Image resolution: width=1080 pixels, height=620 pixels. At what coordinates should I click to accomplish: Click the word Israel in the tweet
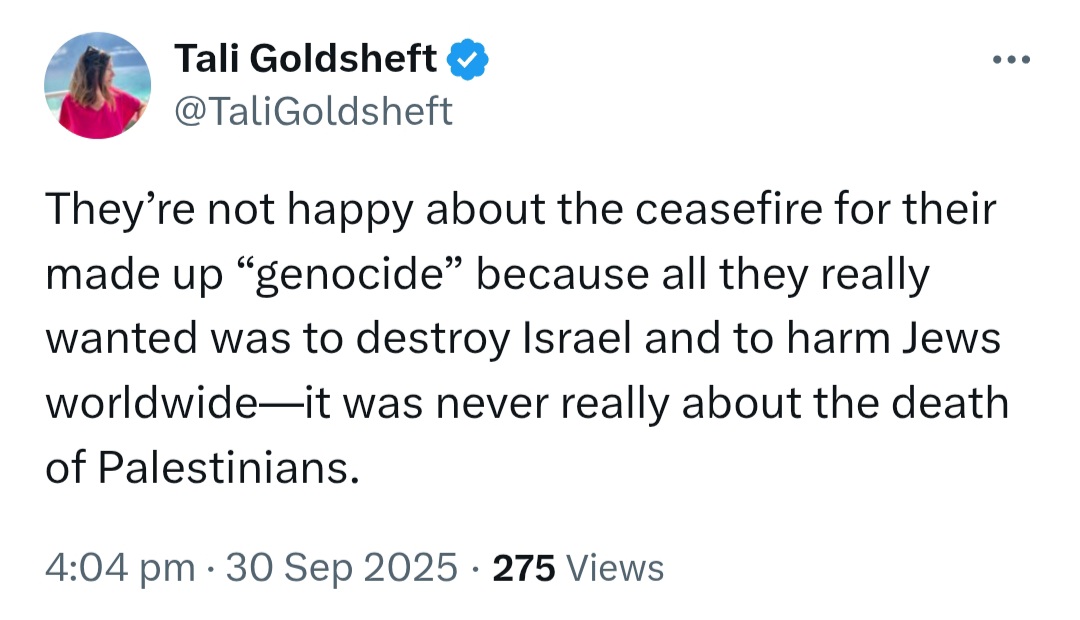tap(577, 339)
